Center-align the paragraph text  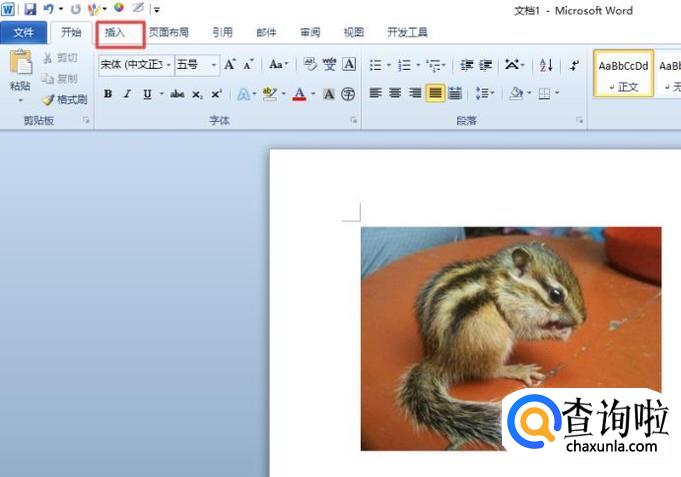tap(396, 94)
